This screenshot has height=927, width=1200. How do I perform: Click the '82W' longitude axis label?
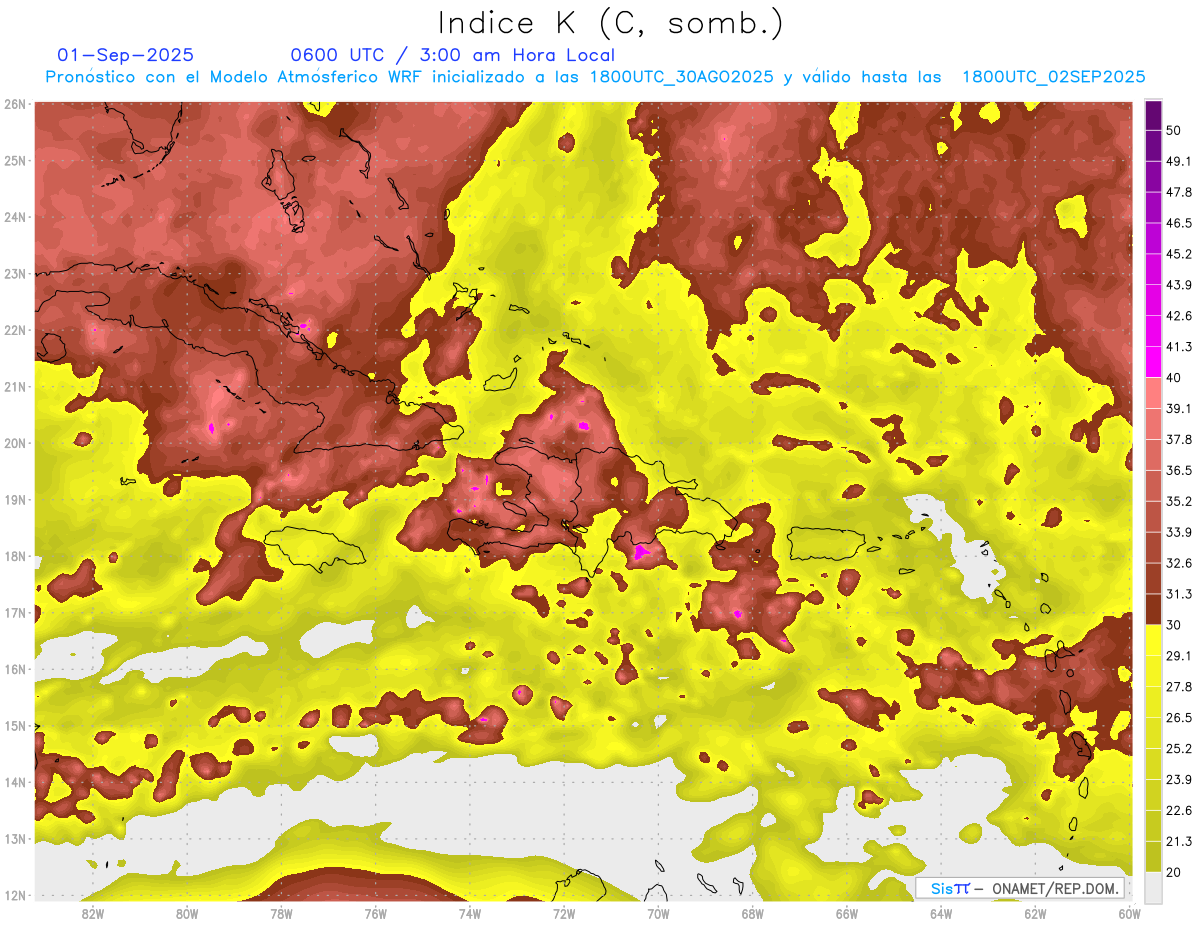pyautogui.click(x=93, y=913)
